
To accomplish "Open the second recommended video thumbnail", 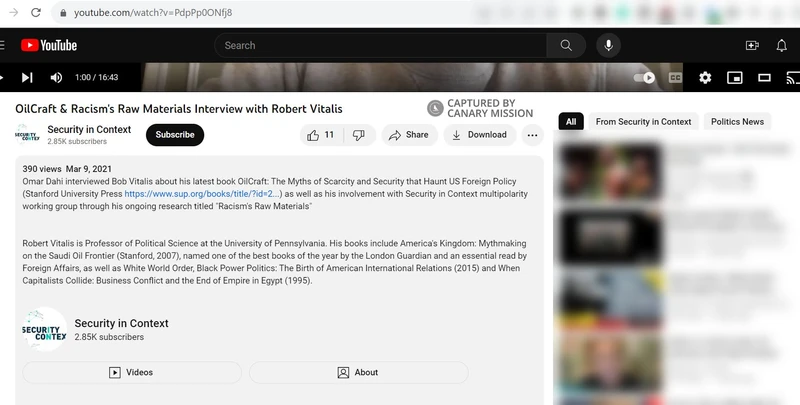I will coord(610,237).
